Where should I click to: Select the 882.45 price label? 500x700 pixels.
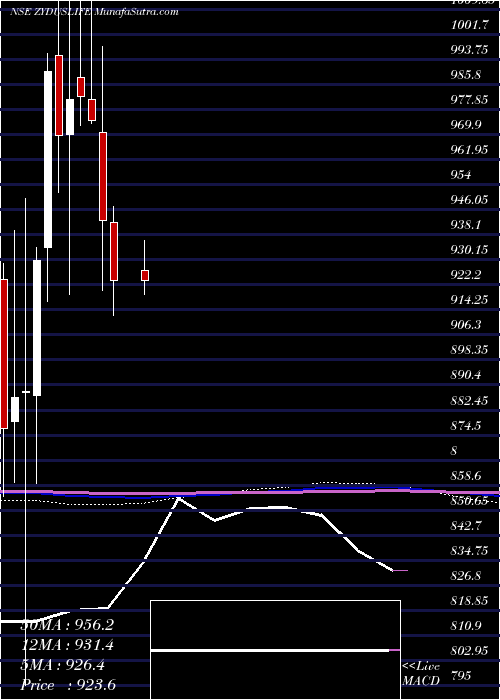point(469,400)
